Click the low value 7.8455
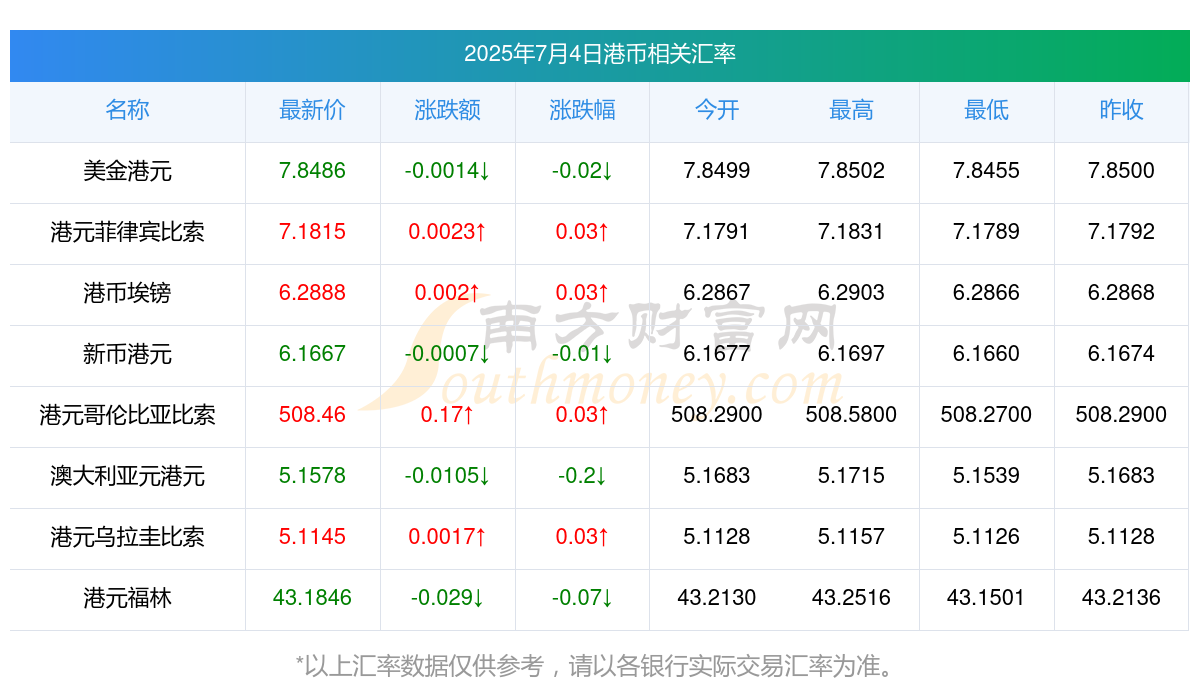The image size is (1200, 698). (986, 171)
